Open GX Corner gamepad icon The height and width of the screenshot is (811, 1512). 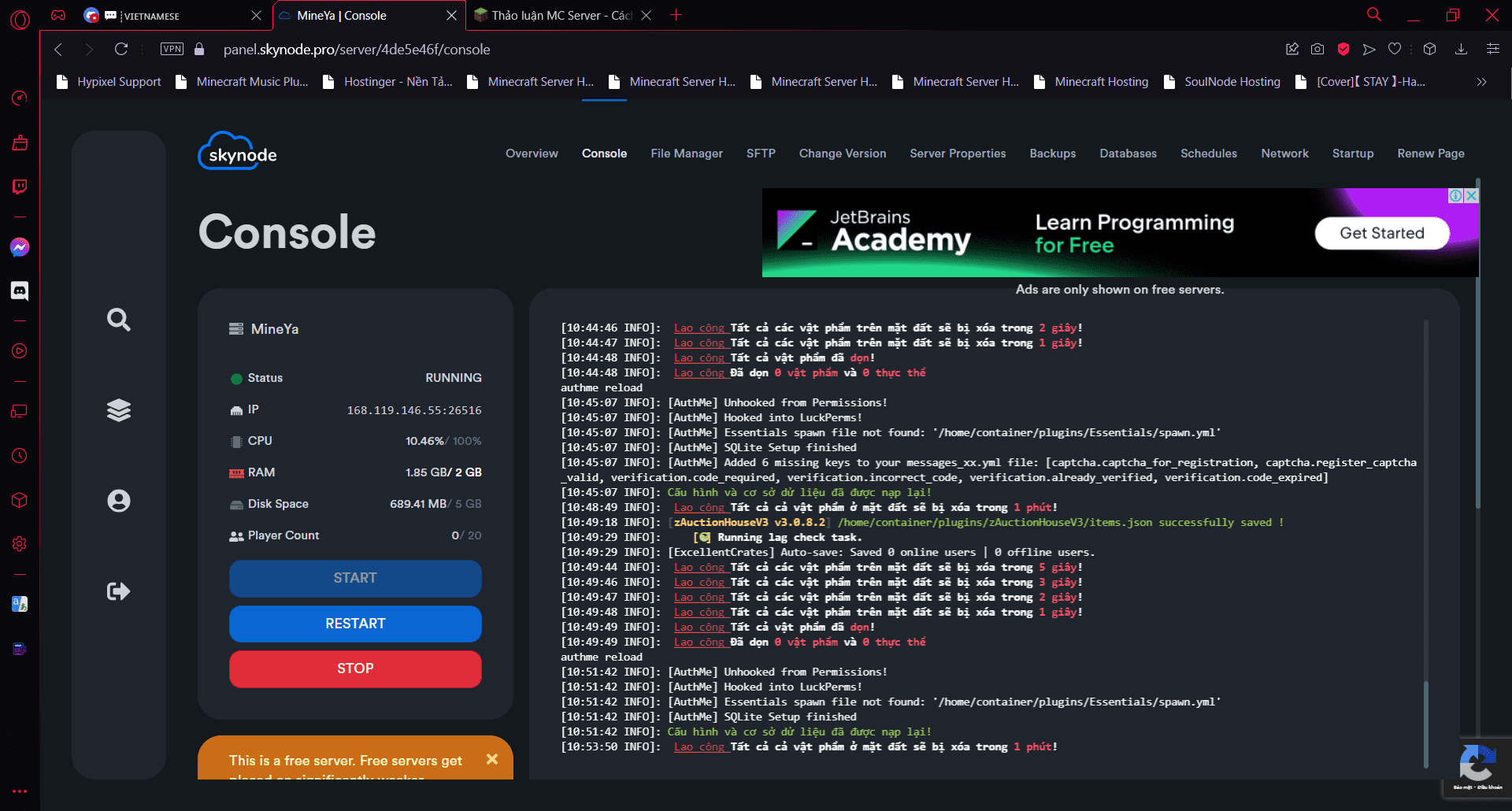click(x=58, y=15)
